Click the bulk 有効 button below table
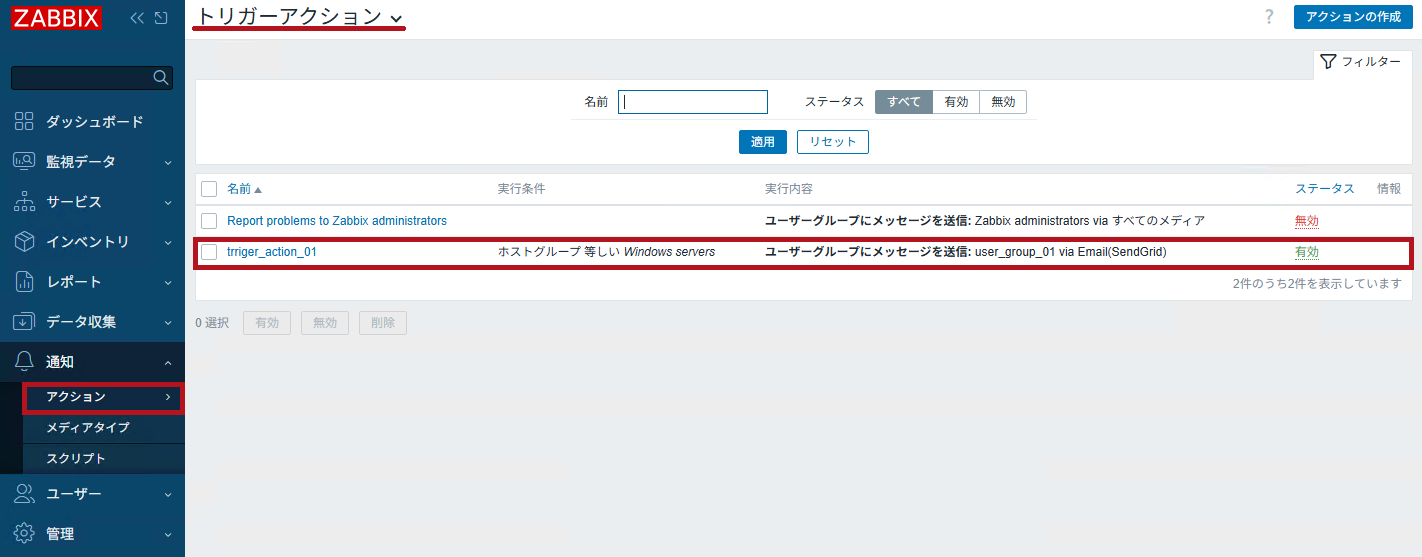Viewport: 1422px width, 557px height. click(x=267, y=323)
